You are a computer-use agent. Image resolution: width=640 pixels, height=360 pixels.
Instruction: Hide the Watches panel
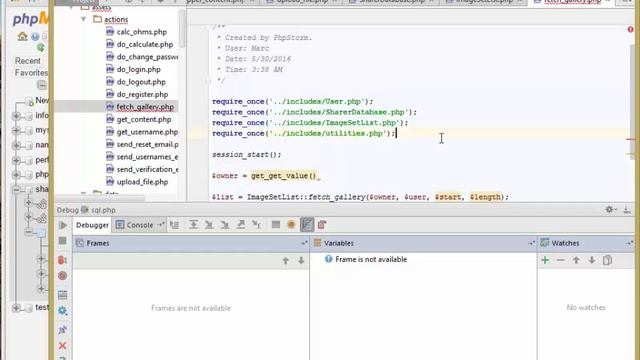point(629,243)
